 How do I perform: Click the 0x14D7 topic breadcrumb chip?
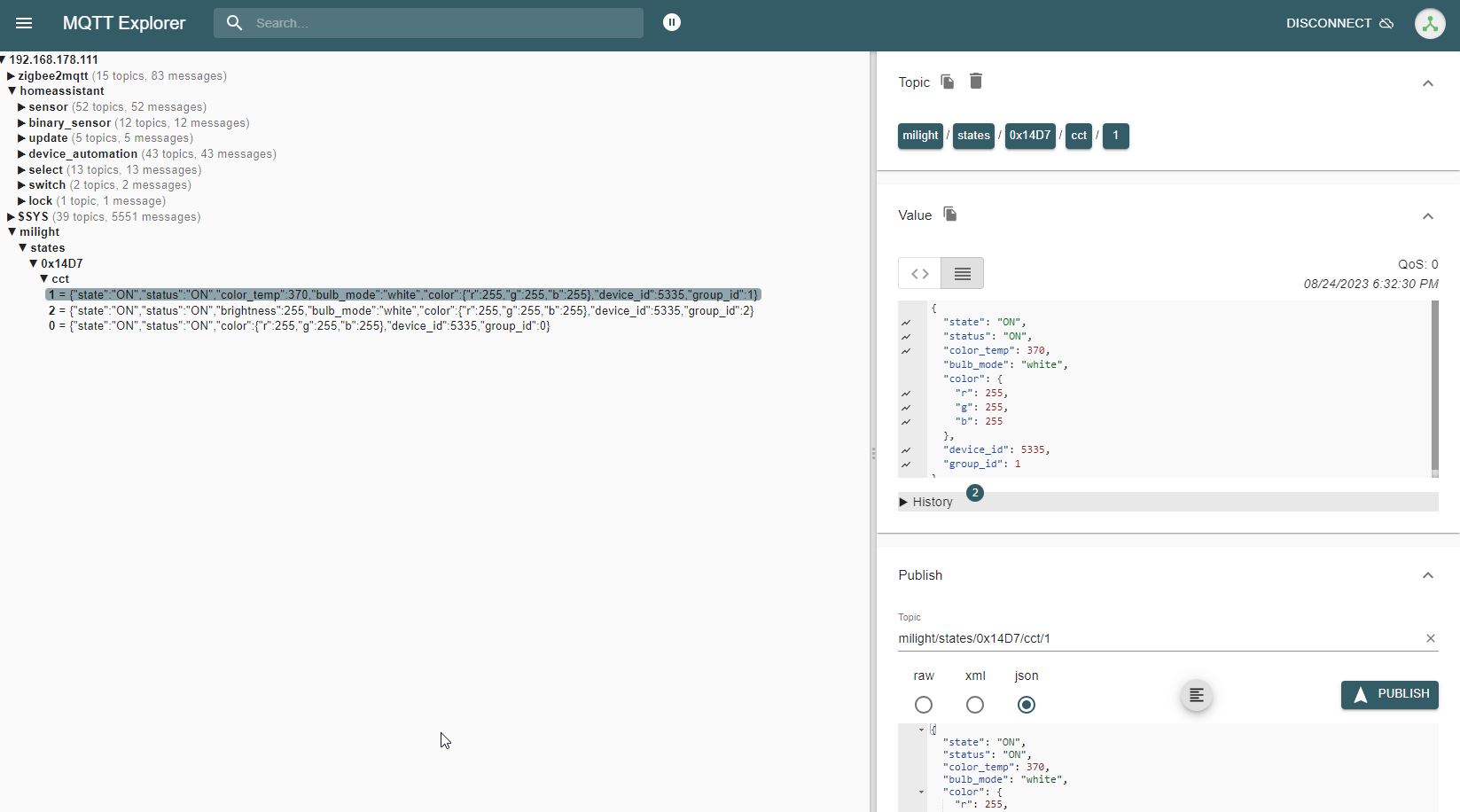click(x=1029, y=136)
